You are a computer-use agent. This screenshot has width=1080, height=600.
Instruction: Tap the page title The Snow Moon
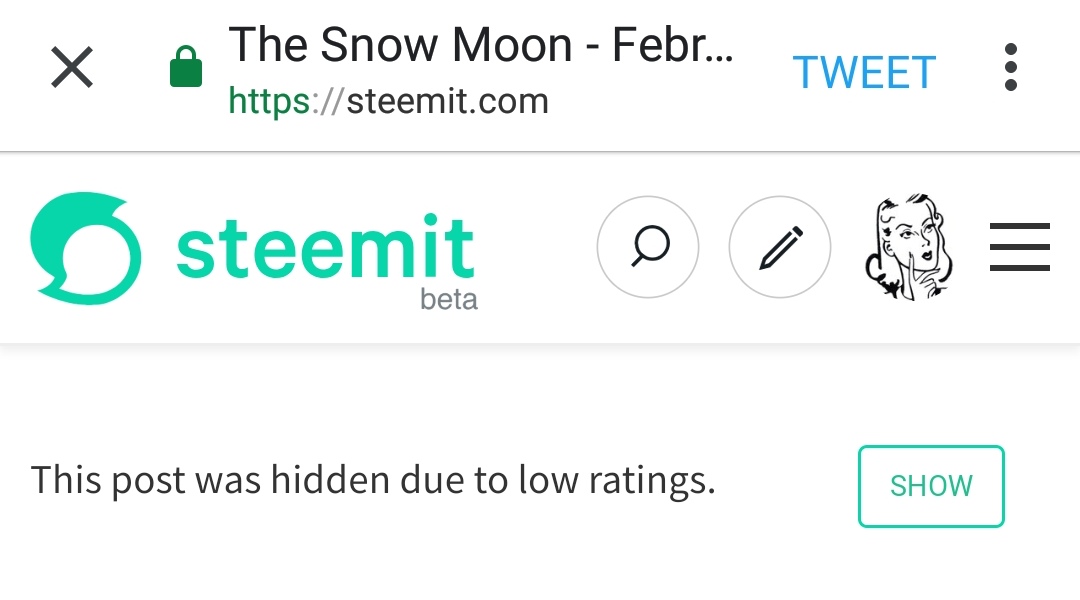click(400, 45)
